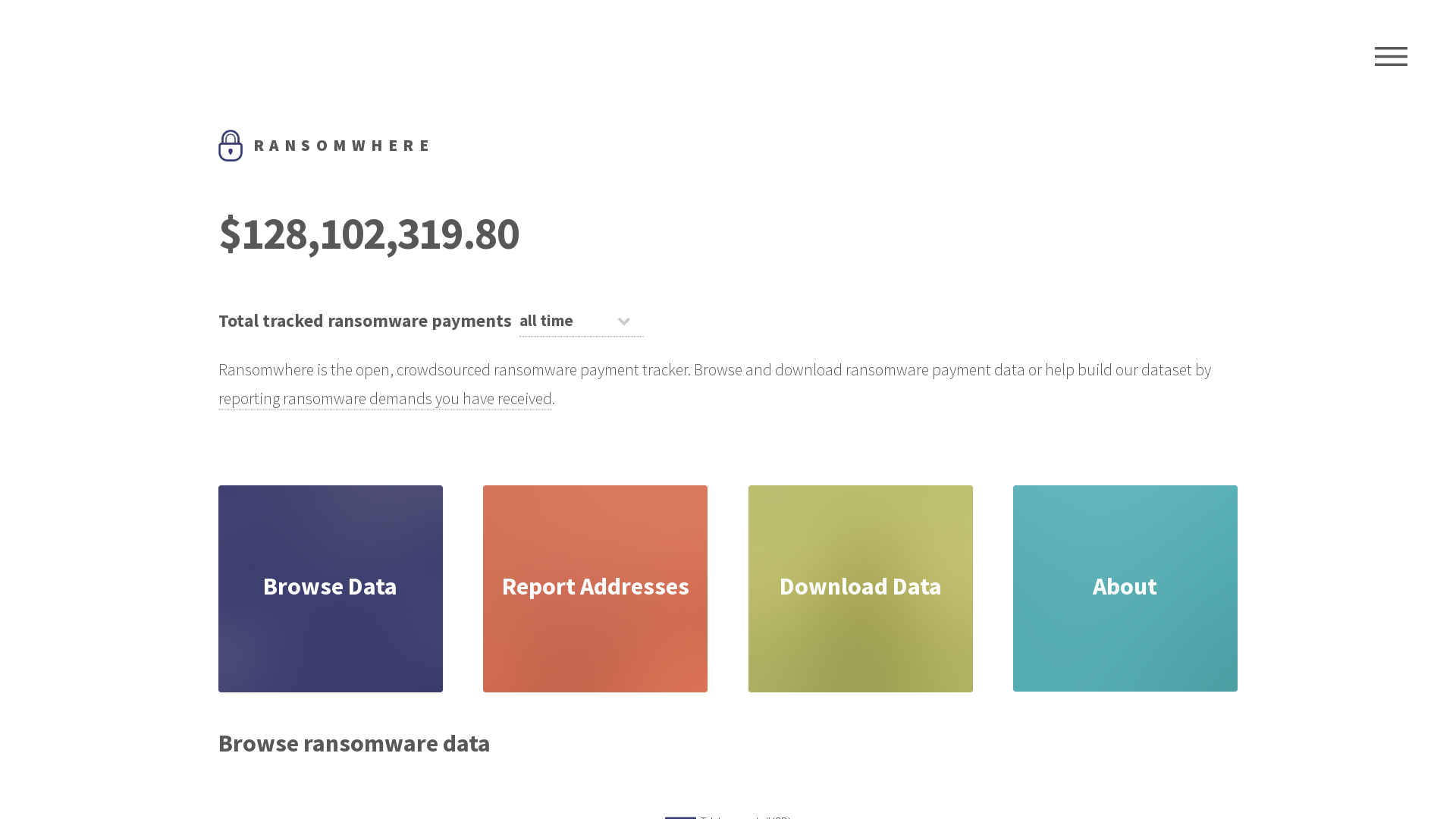
Task: Open the Download Data tile
Action: [x=861, y=588]
